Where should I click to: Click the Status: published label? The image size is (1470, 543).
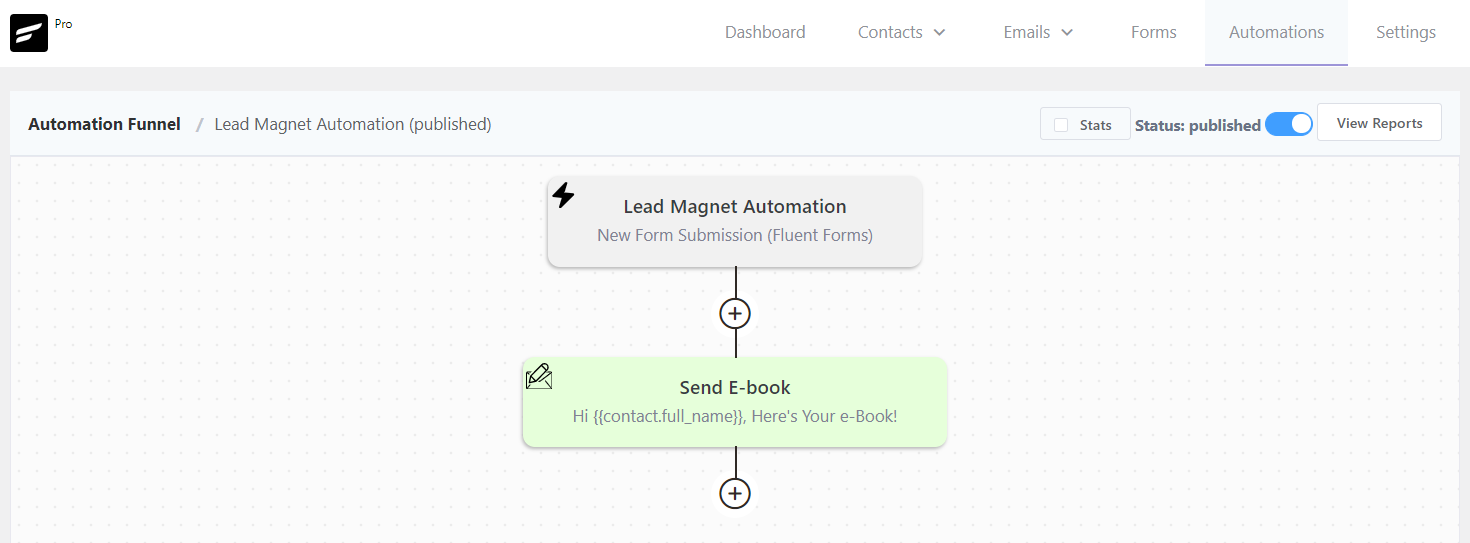click(1197, 125)
